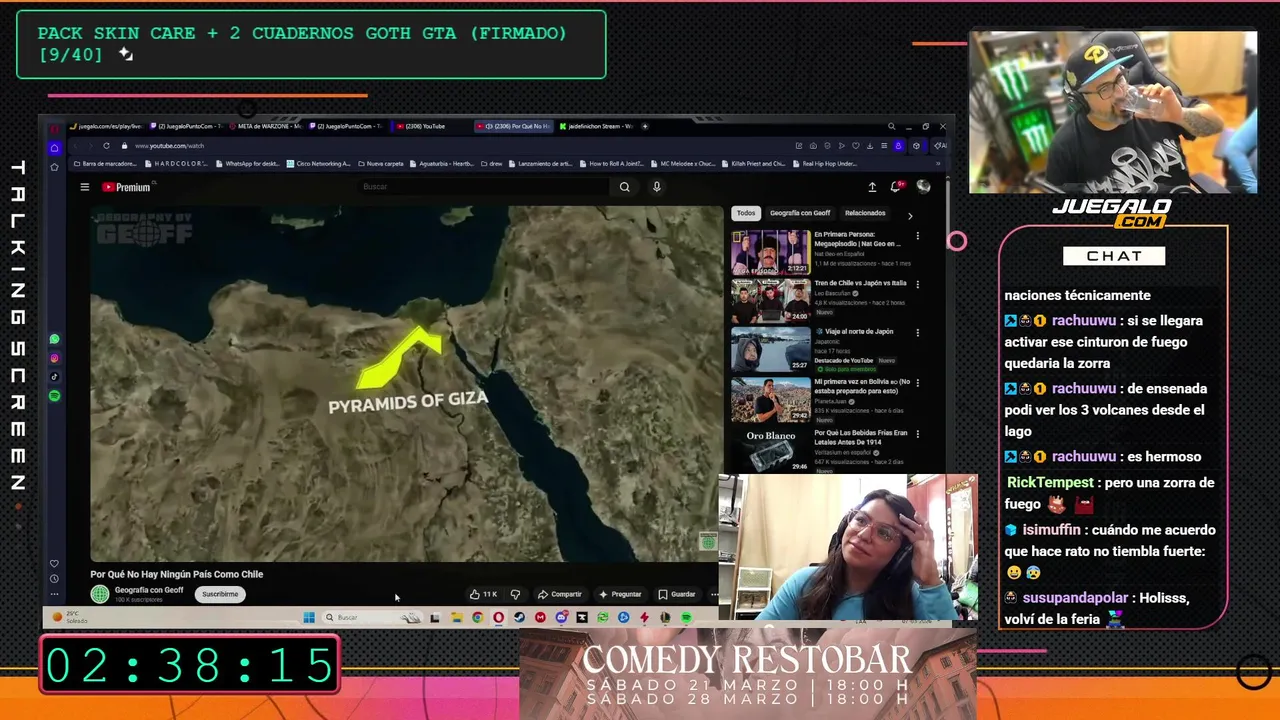Open the YouTube hamburger guide menu

(x=85, y=187)
